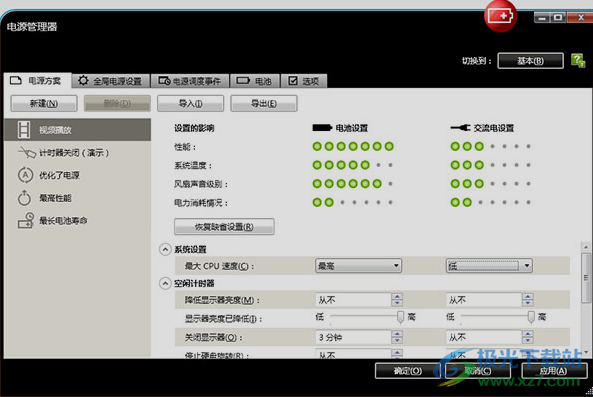Click AC 关闭显示器 field showing 从不
This screenshot has width=593, height=397.
point(484,337)
